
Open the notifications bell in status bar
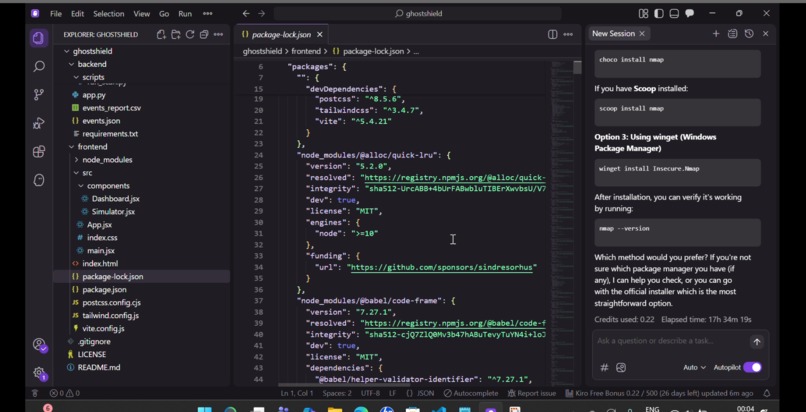click(x=766, y=393)
